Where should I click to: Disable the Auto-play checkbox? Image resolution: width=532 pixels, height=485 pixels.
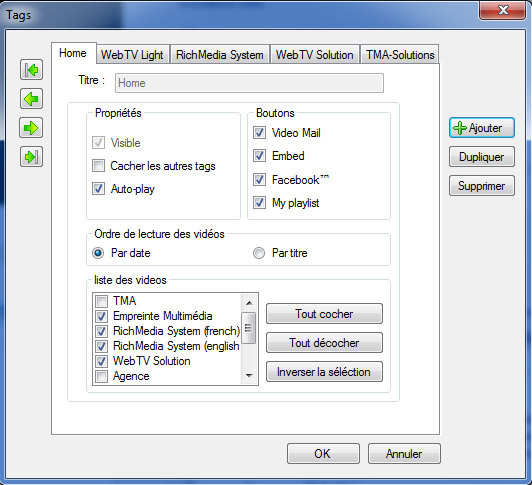coord(98,189)
